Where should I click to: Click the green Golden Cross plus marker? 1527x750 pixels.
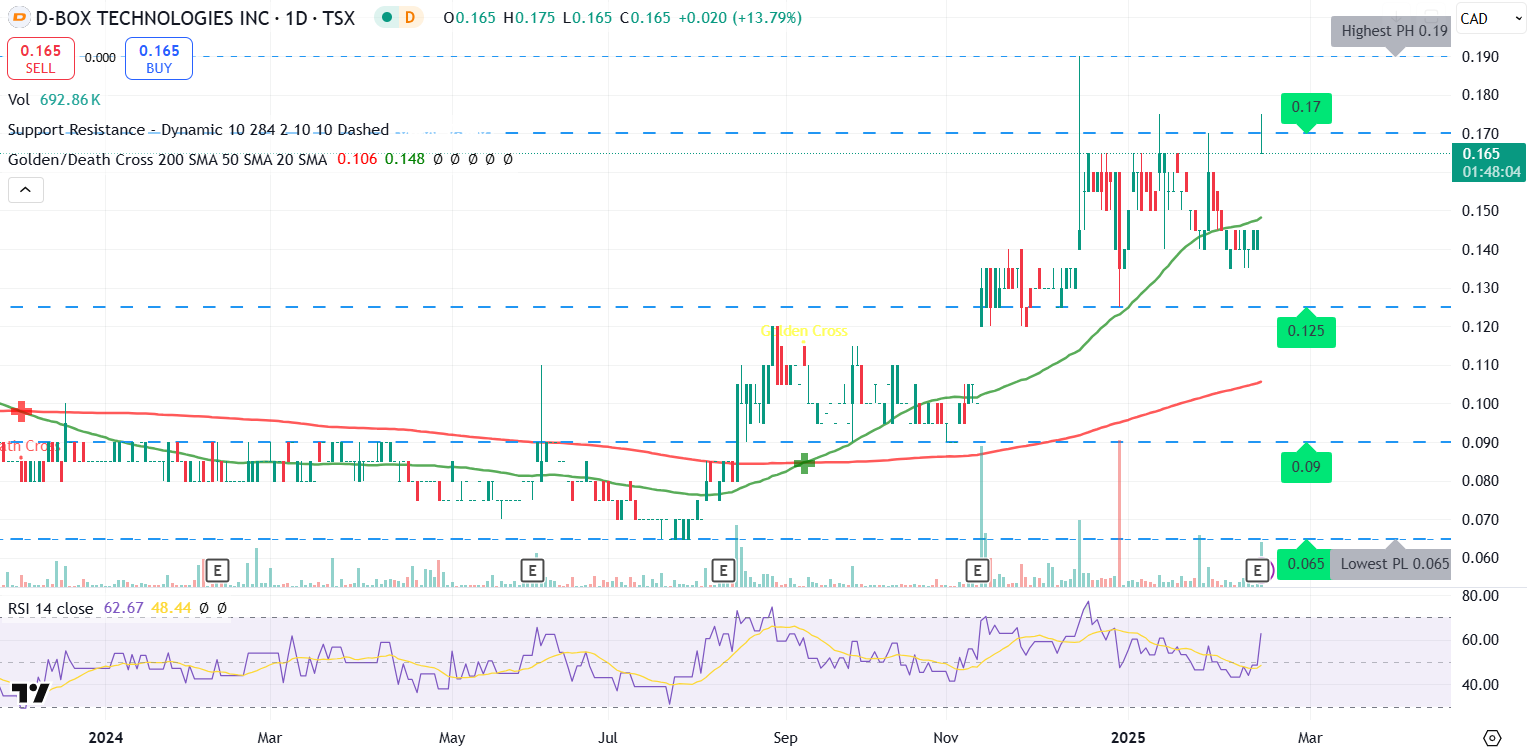(804, 463)
